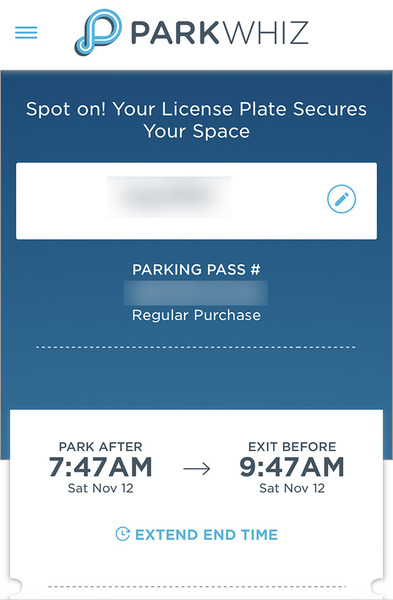393x600 pixels.
Task: Tap the Spot on! License Plate headline
Action: coord(196,120)
